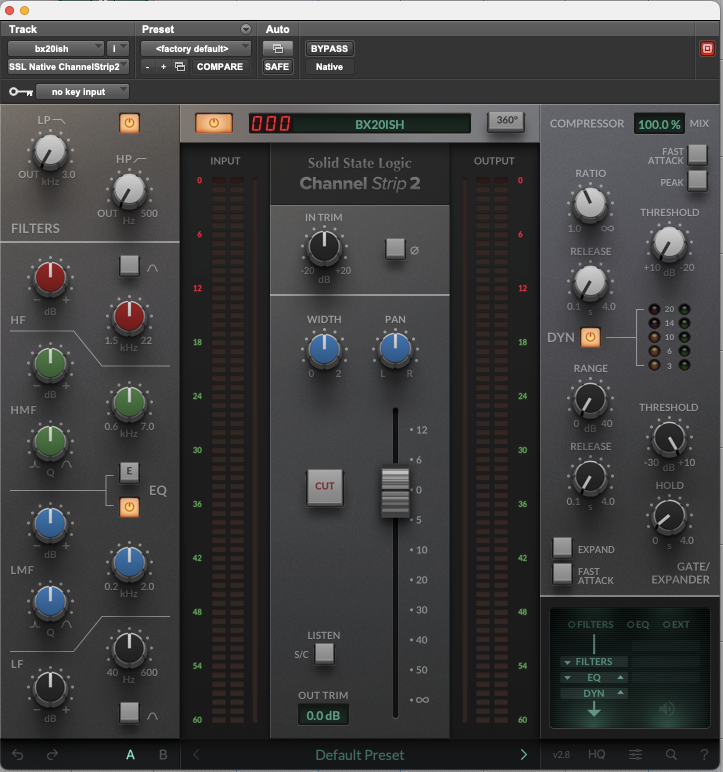The image size is (723, 772).
Task: Click the Default Preset name
Action: tap(360, 755)
